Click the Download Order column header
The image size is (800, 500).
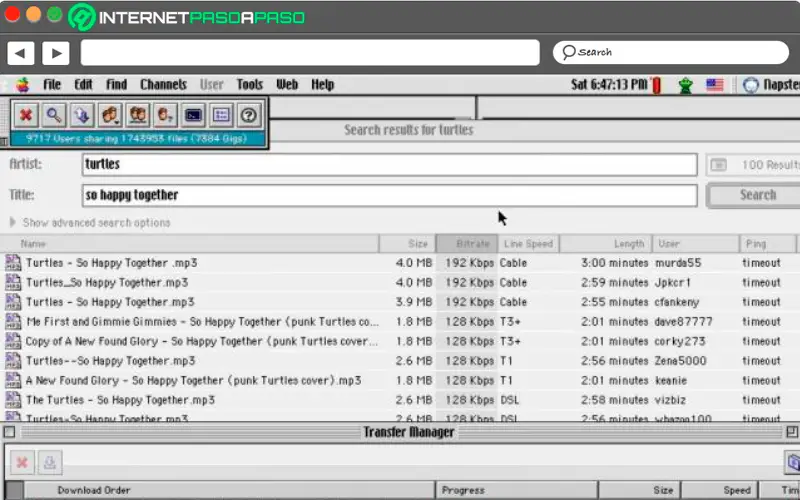[x=230, y=490]
